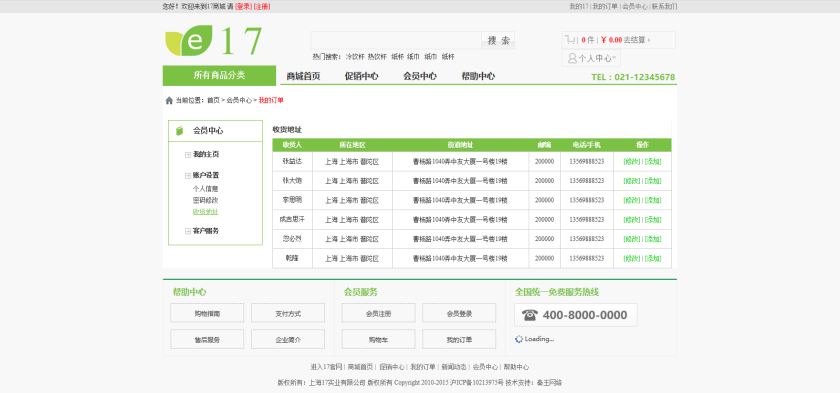
Task: Open 促销中心 nav tab
Action: pyautogui.click(x=362, y=76)
